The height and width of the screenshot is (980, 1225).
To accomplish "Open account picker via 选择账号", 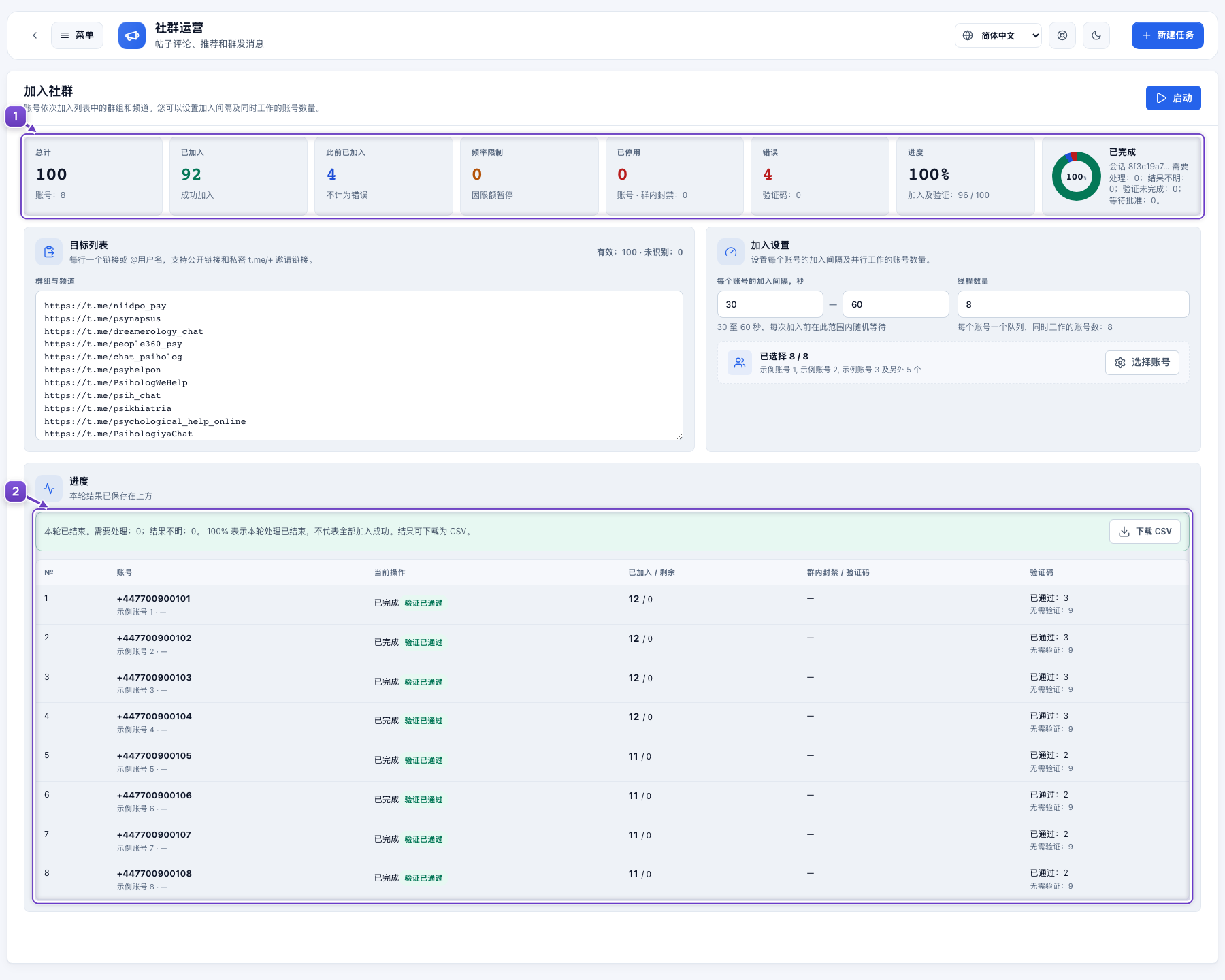I will [x=1142, y=363].
